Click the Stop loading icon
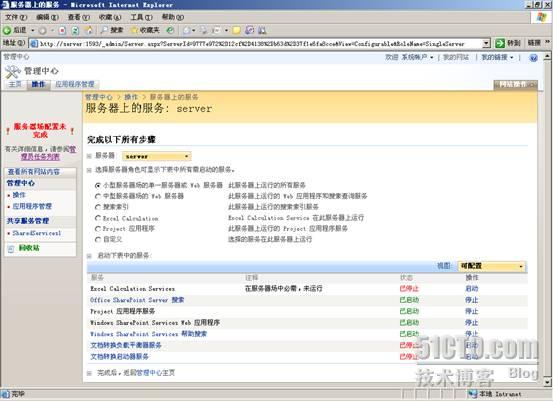The image size is (553, 401). [x=62, y=31]
